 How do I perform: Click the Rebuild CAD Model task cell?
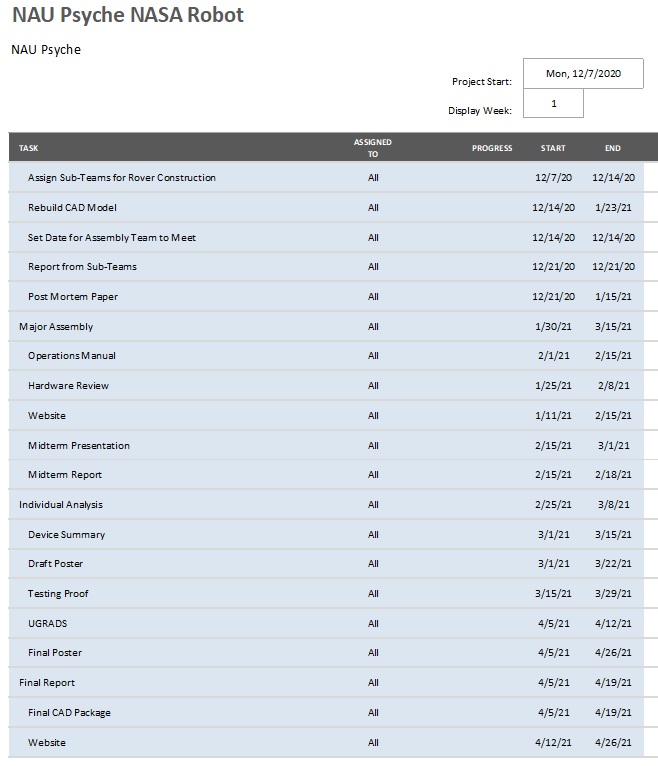click(72, 208)
